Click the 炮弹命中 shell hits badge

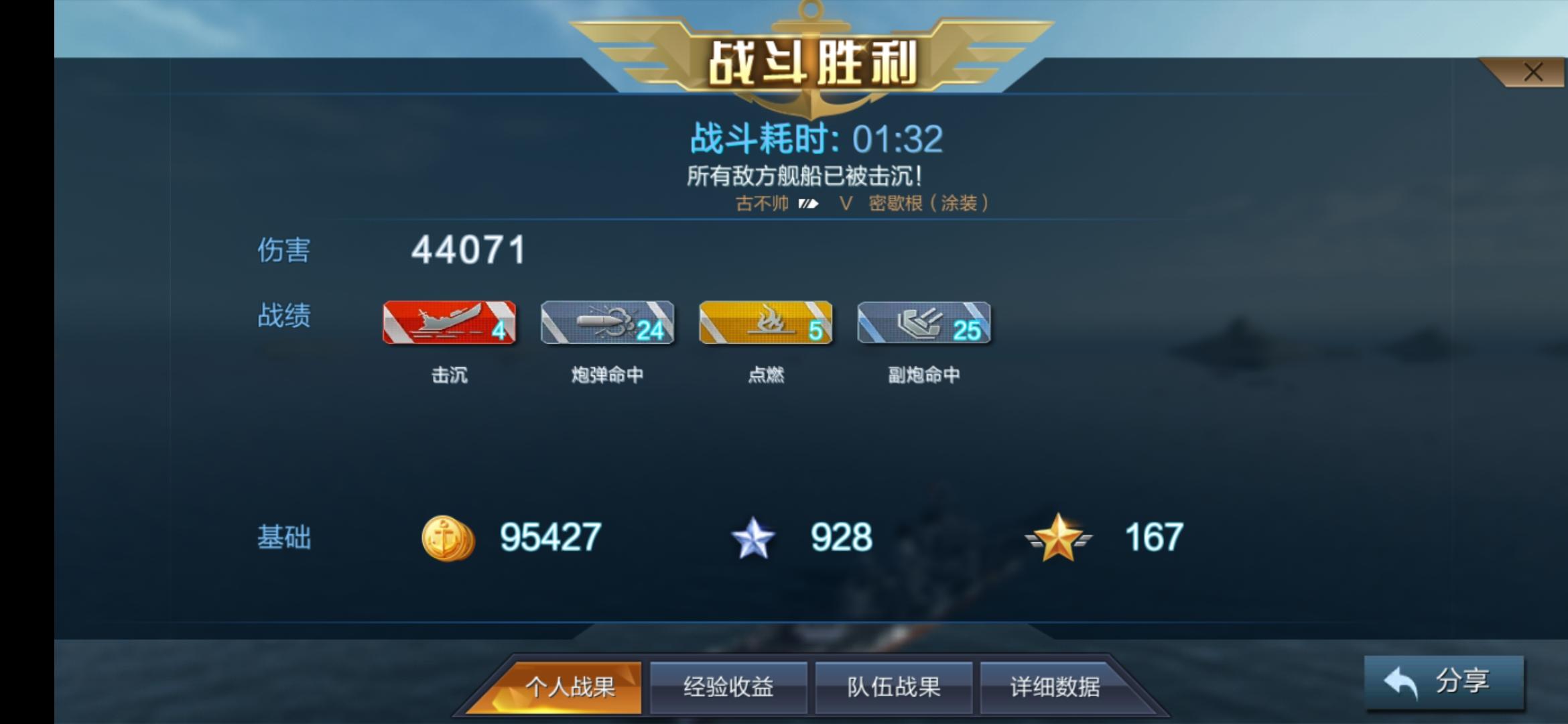607,322
